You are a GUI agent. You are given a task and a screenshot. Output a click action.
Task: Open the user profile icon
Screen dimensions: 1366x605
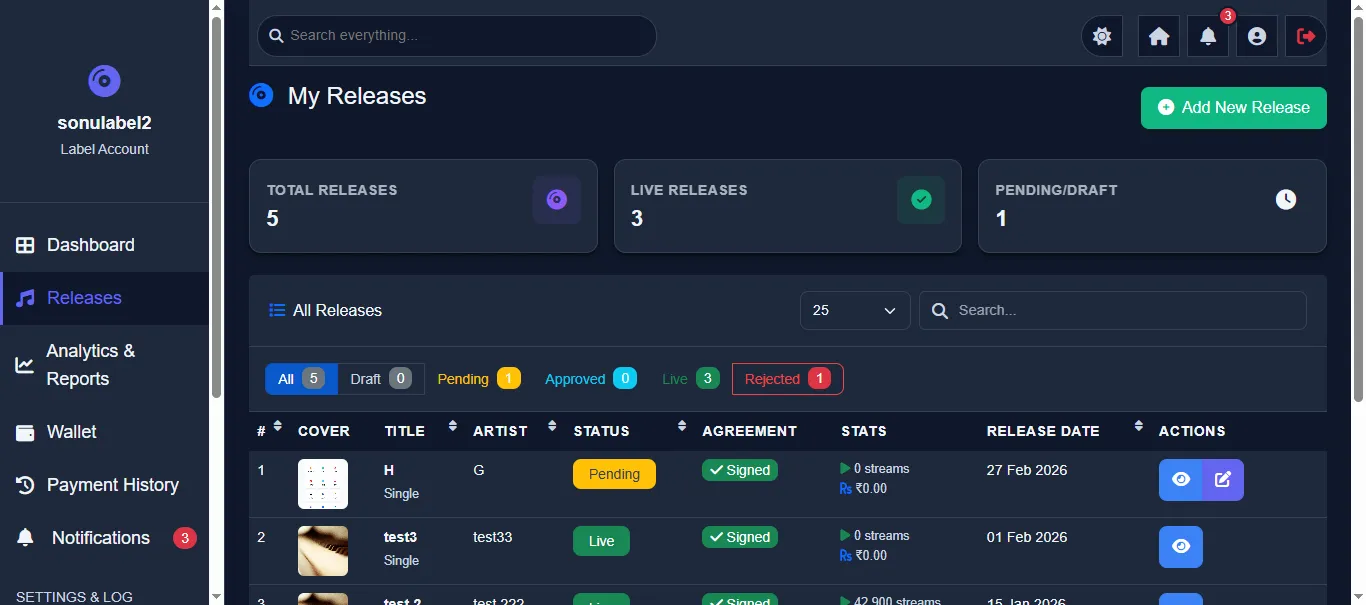[x=1257, y=36]
